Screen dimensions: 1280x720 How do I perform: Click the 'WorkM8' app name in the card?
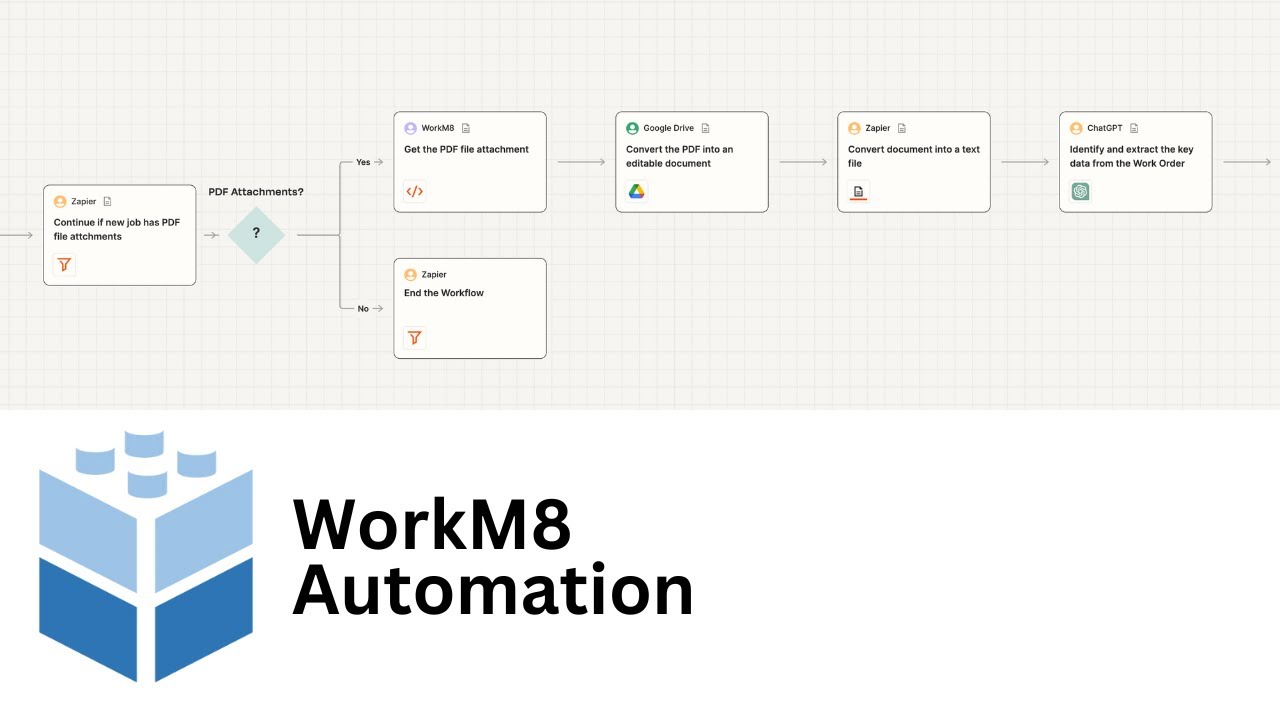coord(438,128)
